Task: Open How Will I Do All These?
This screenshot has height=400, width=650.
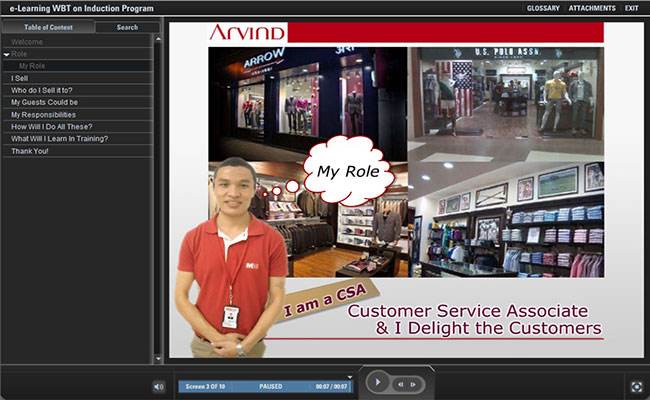Action: (x=78, y=126)
